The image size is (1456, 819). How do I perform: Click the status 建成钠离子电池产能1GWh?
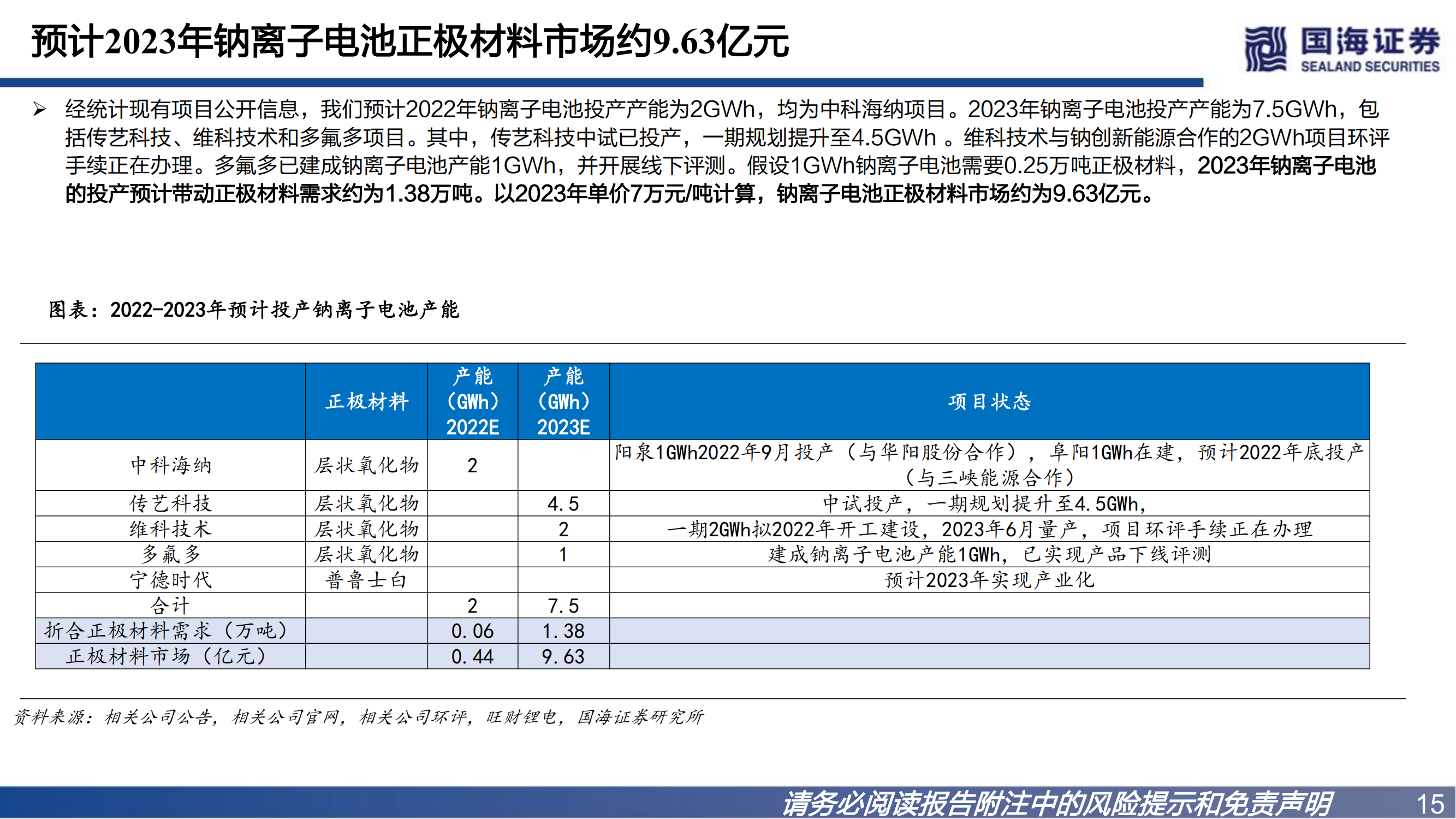click(x=990, y=555)
